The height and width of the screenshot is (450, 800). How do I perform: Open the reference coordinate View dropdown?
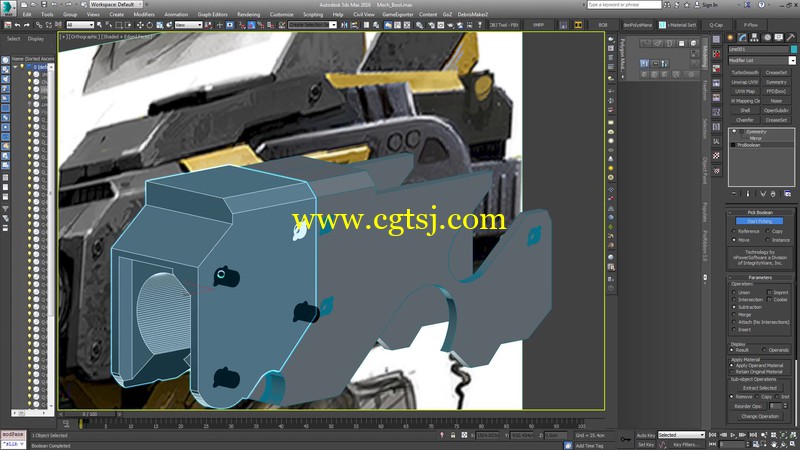click(x=188, y=24)
